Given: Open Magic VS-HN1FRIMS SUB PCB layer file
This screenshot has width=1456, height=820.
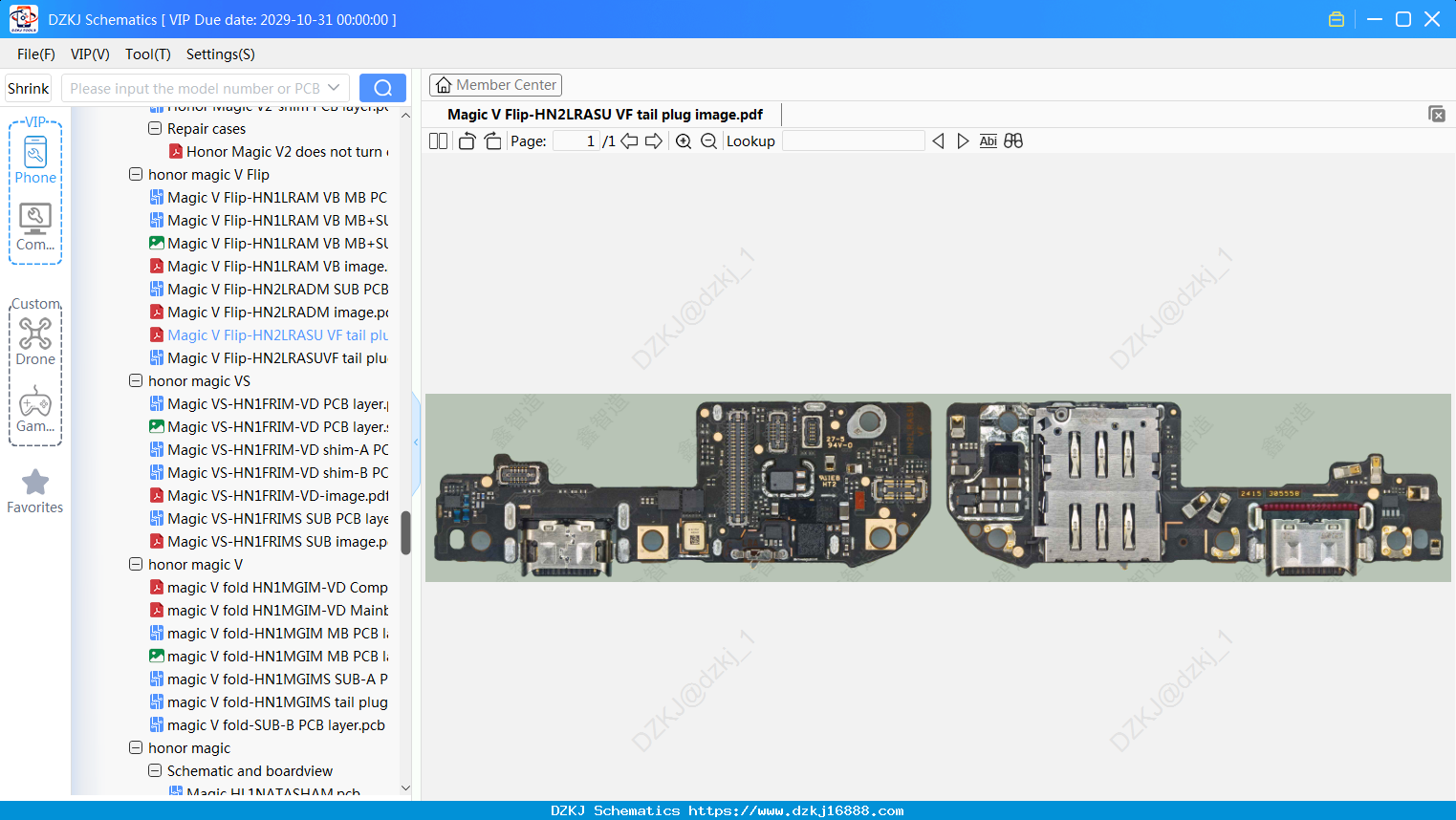Looking at the screenshot, I should [269, 518].
